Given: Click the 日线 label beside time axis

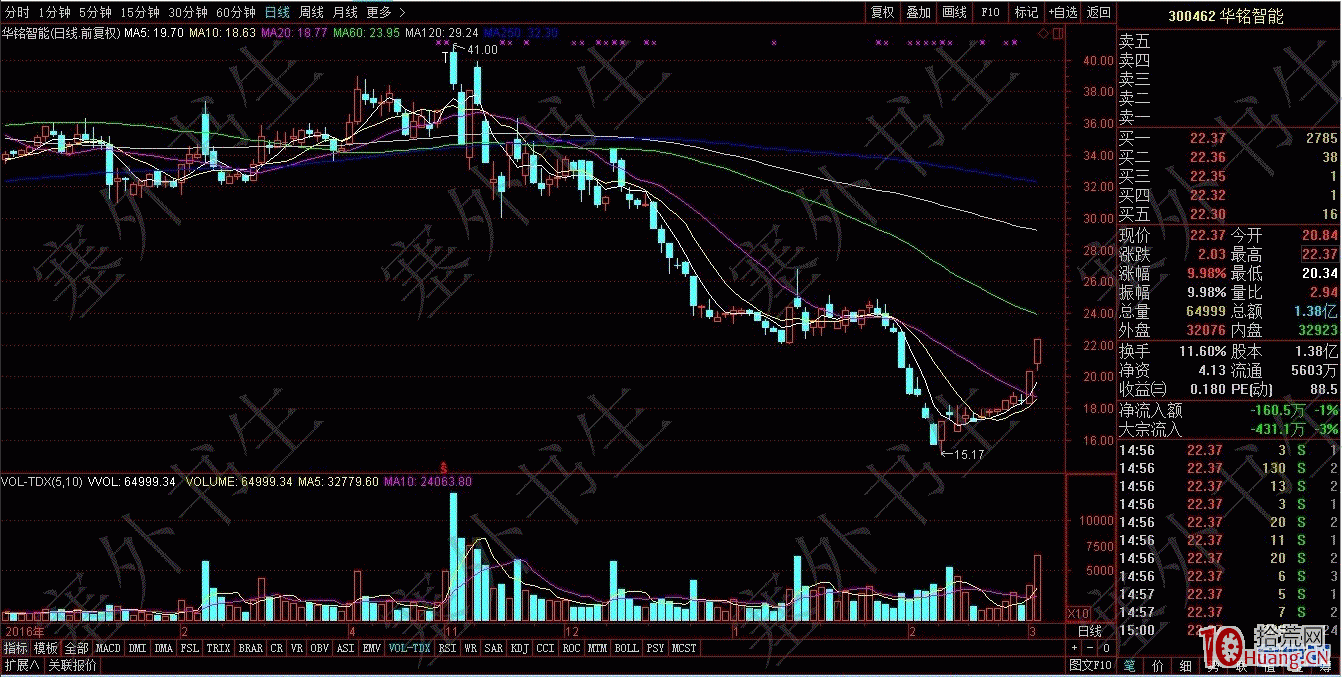Looking at the screenshot, I should click(1090, 632).
